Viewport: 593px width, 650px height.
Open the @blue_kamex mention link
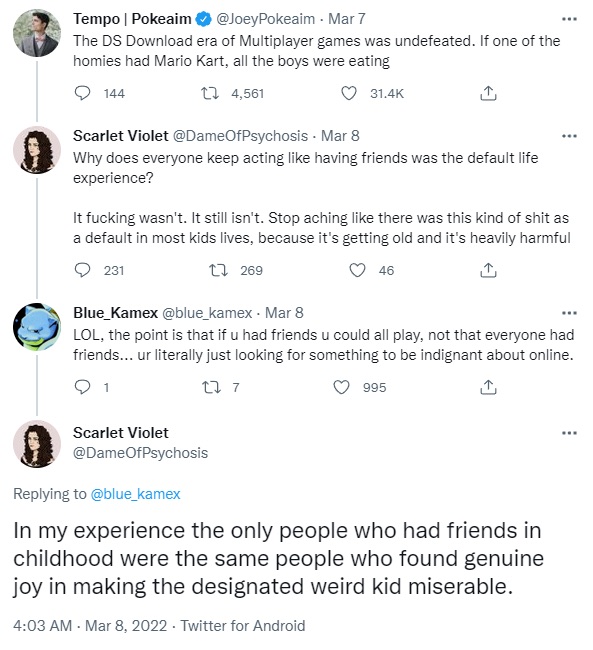[135, 494]
